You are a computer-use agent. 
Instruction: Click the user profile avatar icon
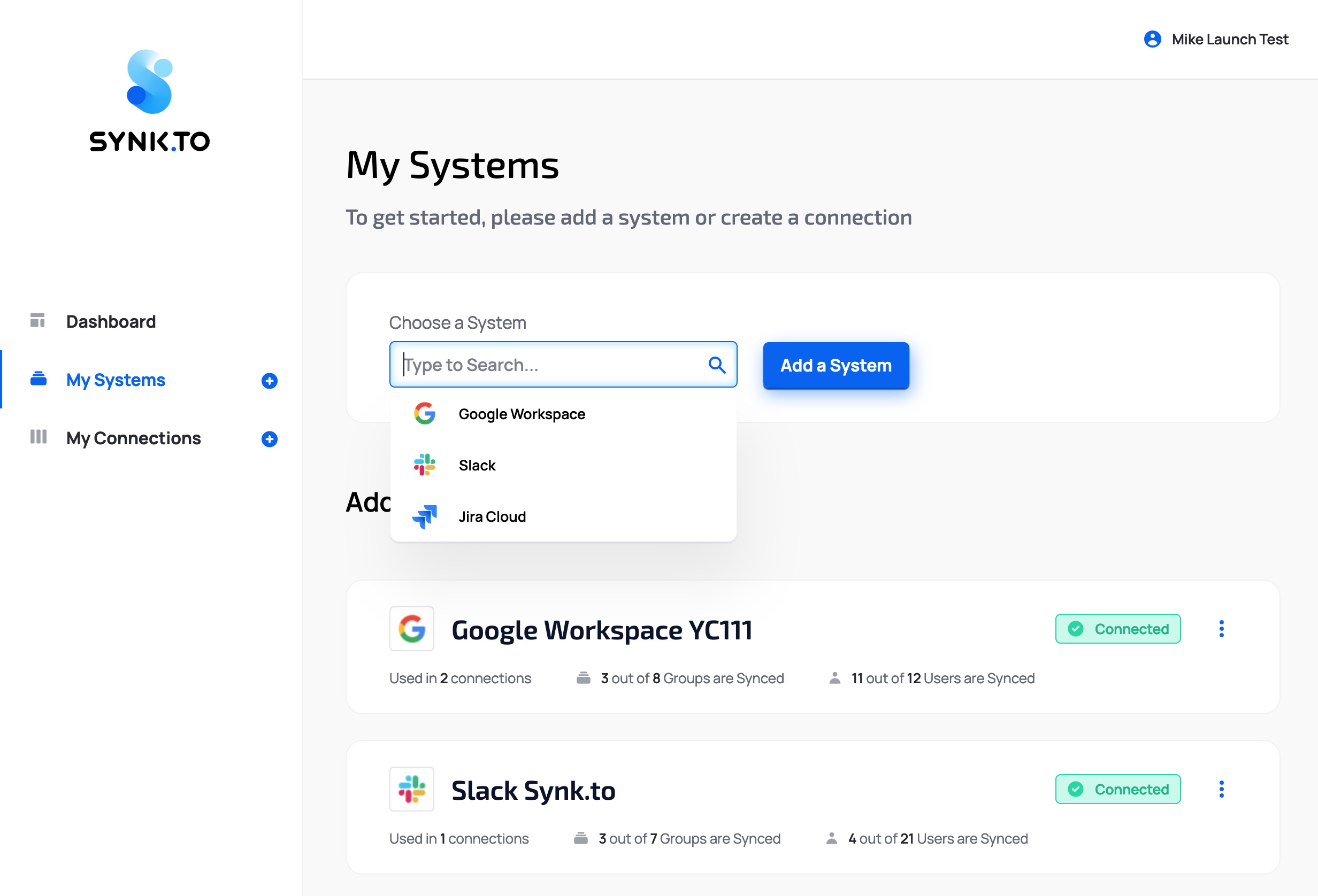(x=1152, y=39)
